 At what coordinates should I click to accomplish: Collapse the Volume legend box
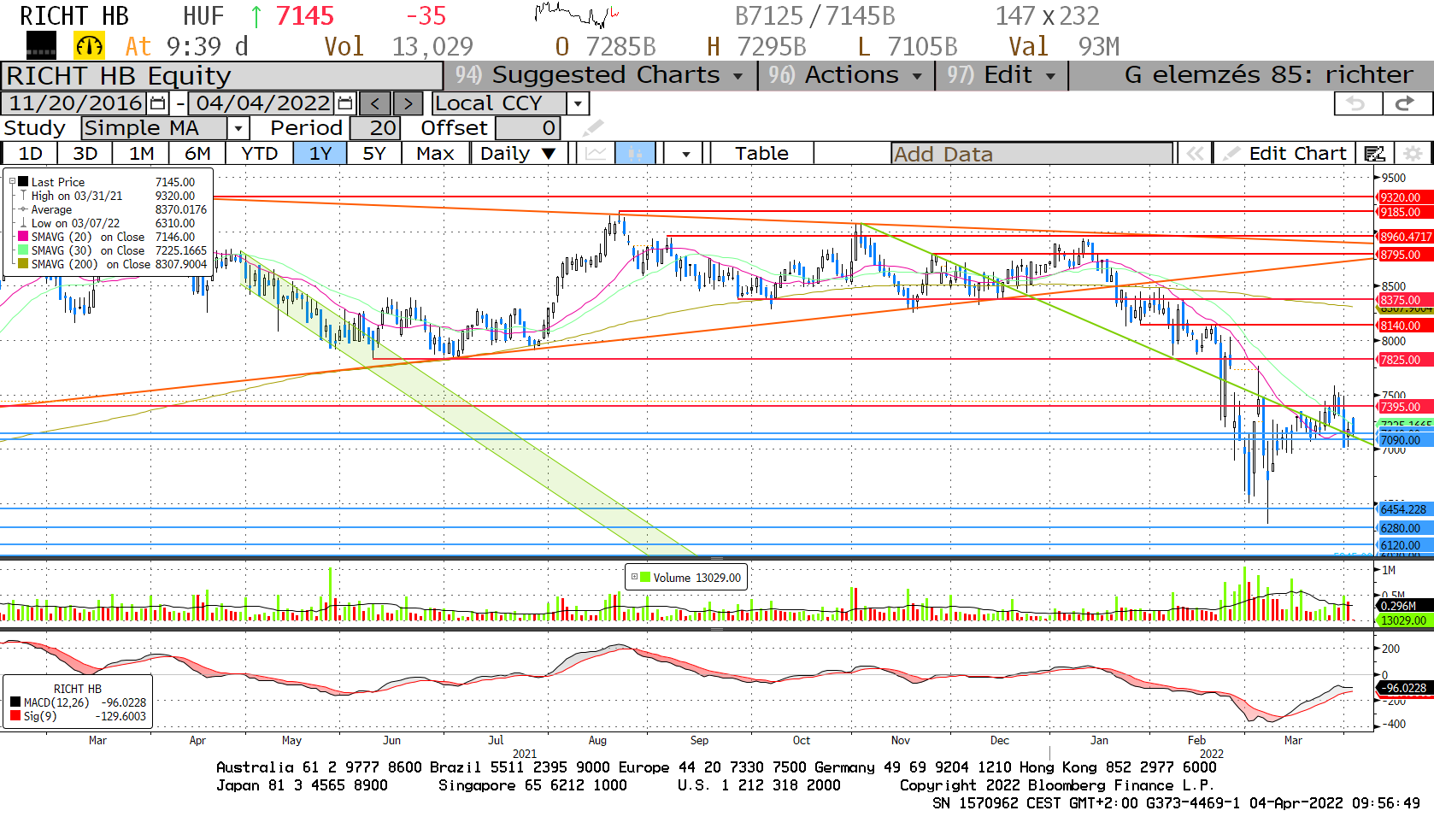click(634, 577)
